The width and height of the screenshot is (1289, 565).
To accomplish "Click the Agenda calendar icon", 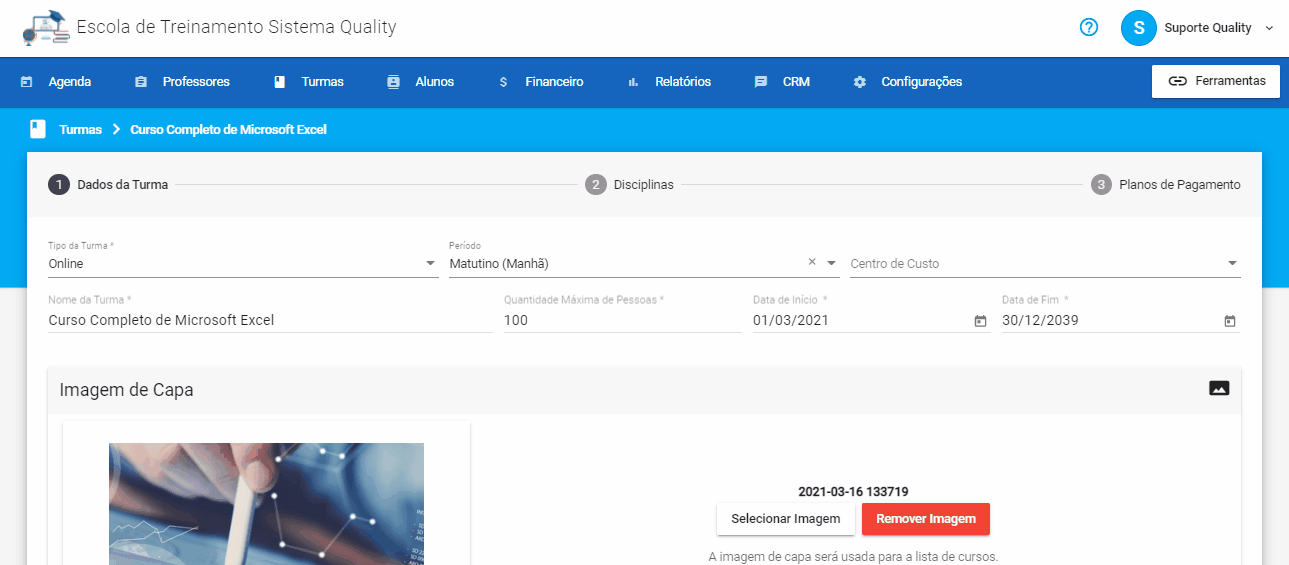I will point(27,82).
